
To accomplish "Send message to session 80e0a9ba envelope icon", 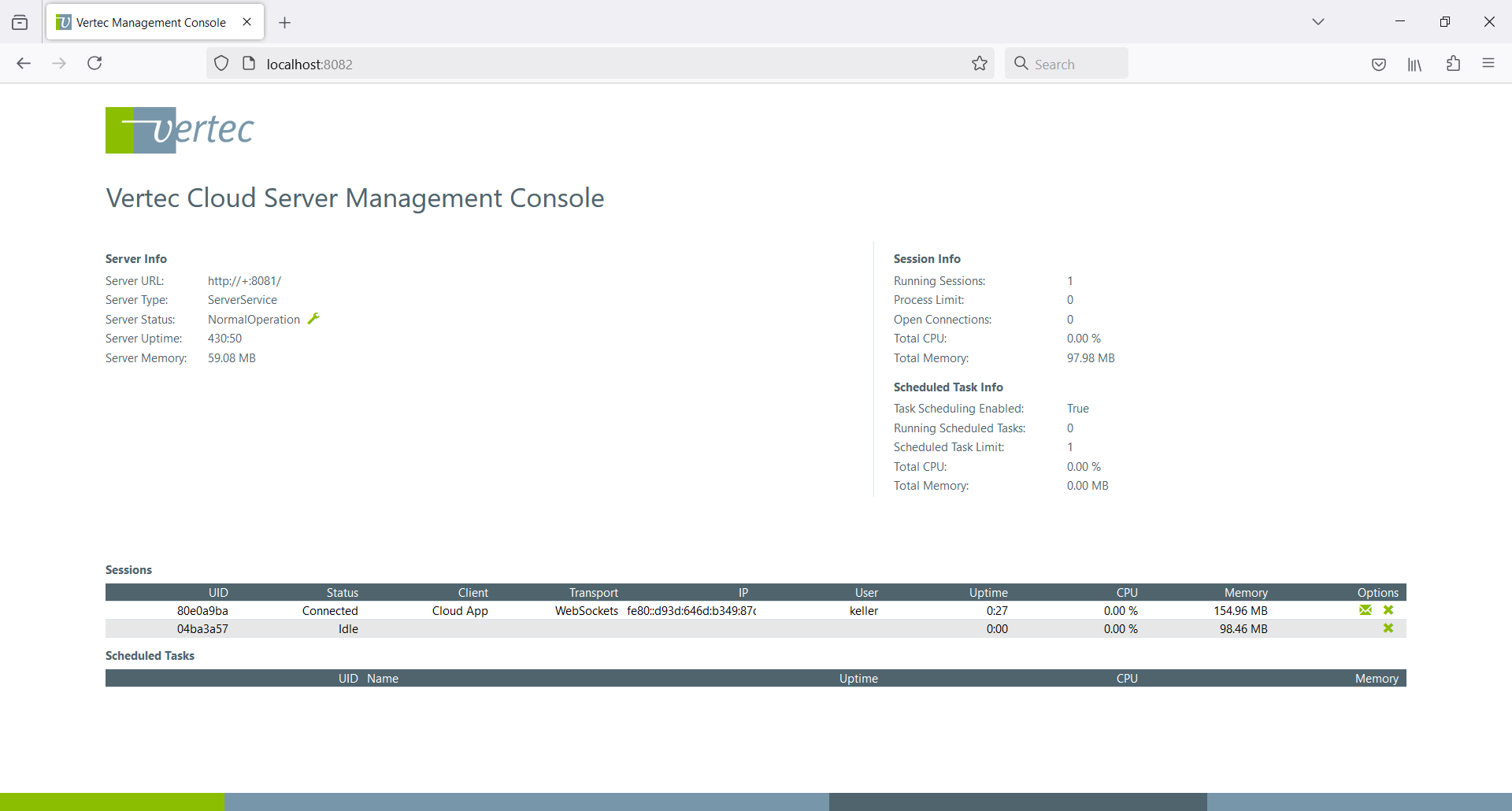I will pos(1366,610).
